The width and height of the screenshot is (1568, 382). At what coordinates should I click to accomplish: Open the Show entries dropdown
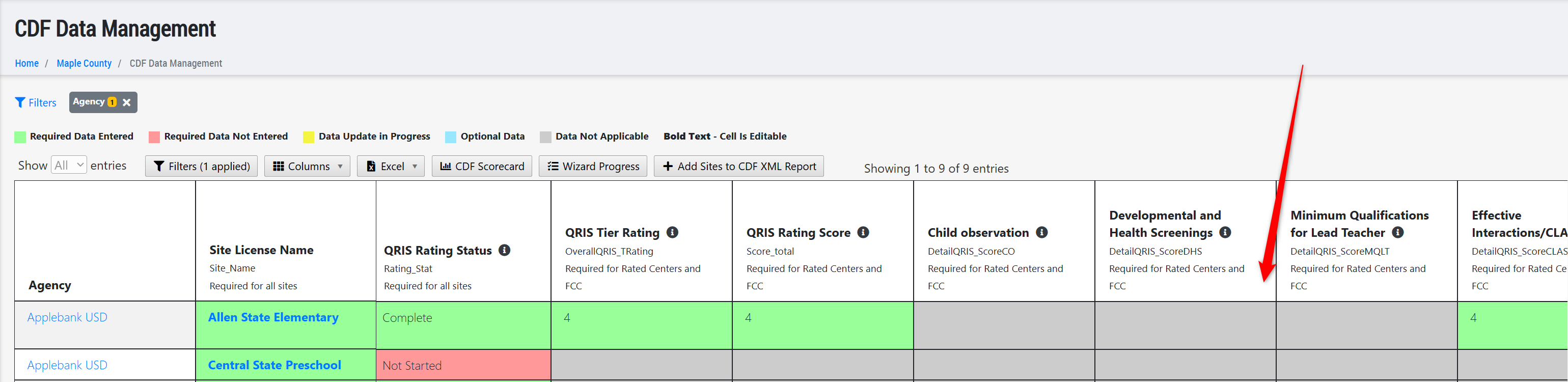point(69,165)
